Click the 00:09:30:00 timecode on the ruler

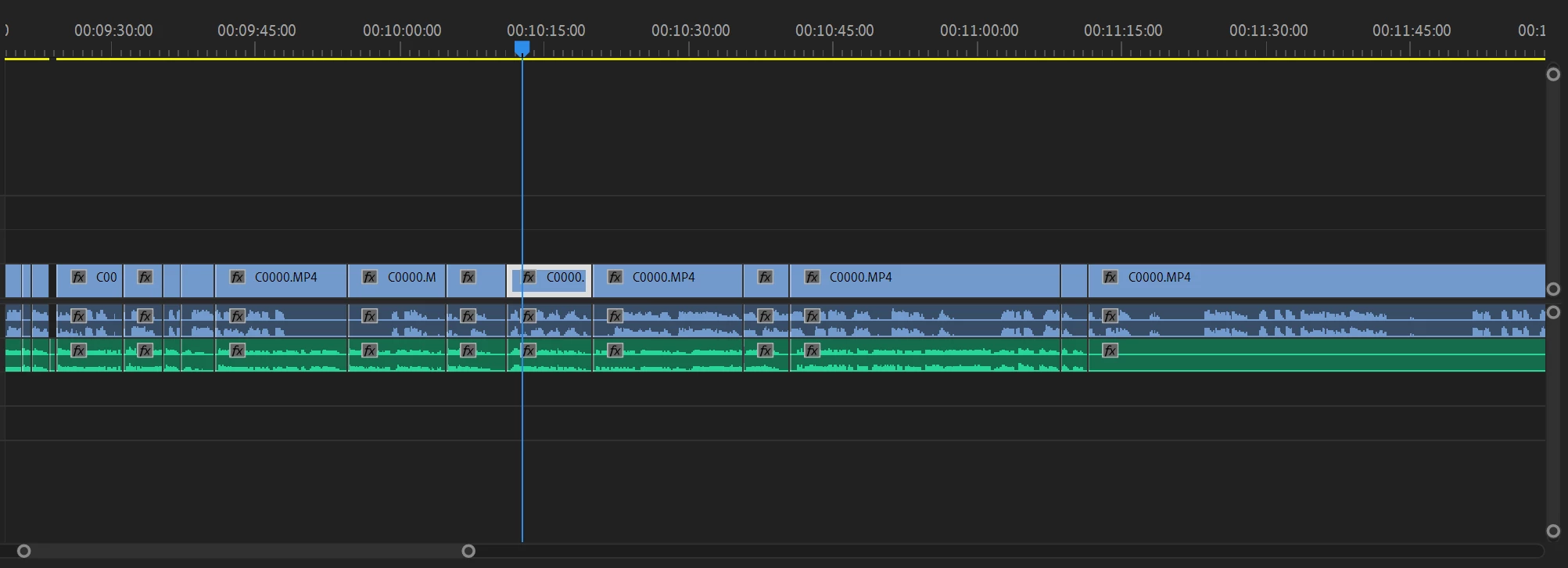click(x=113, y=31)
